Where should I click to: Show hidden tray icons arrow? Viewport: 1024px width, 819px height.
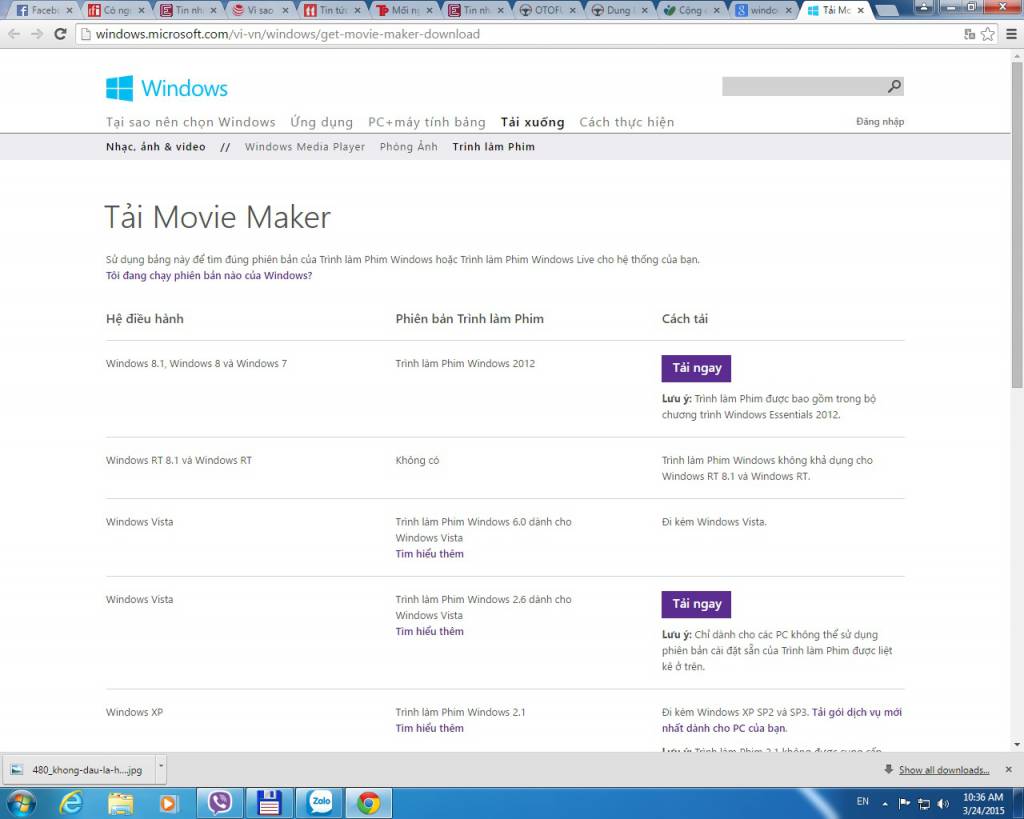click(x=885, y=803)
